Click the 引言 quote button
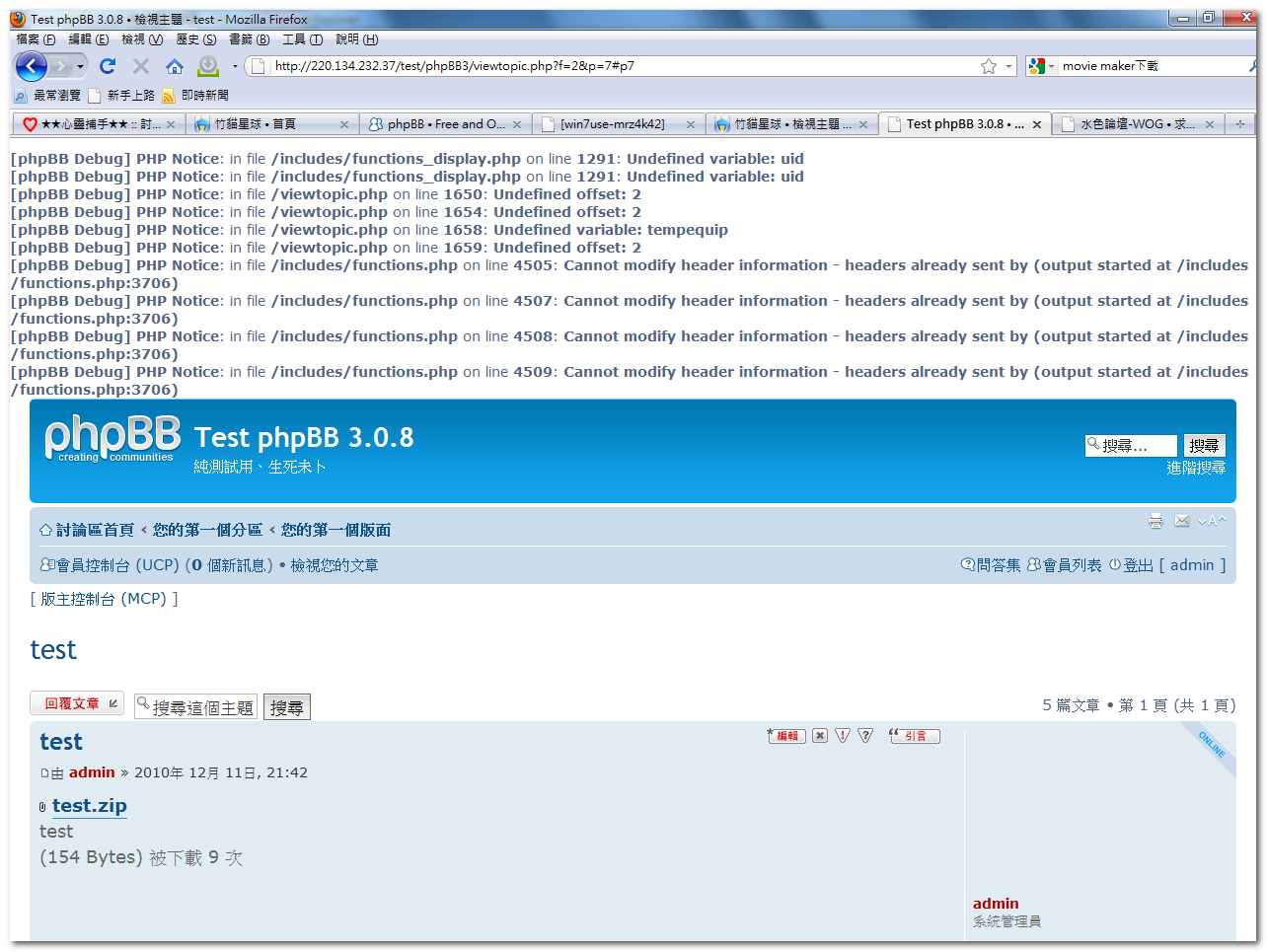Screen dimensions: 1267x952 (x=915, y=736)
